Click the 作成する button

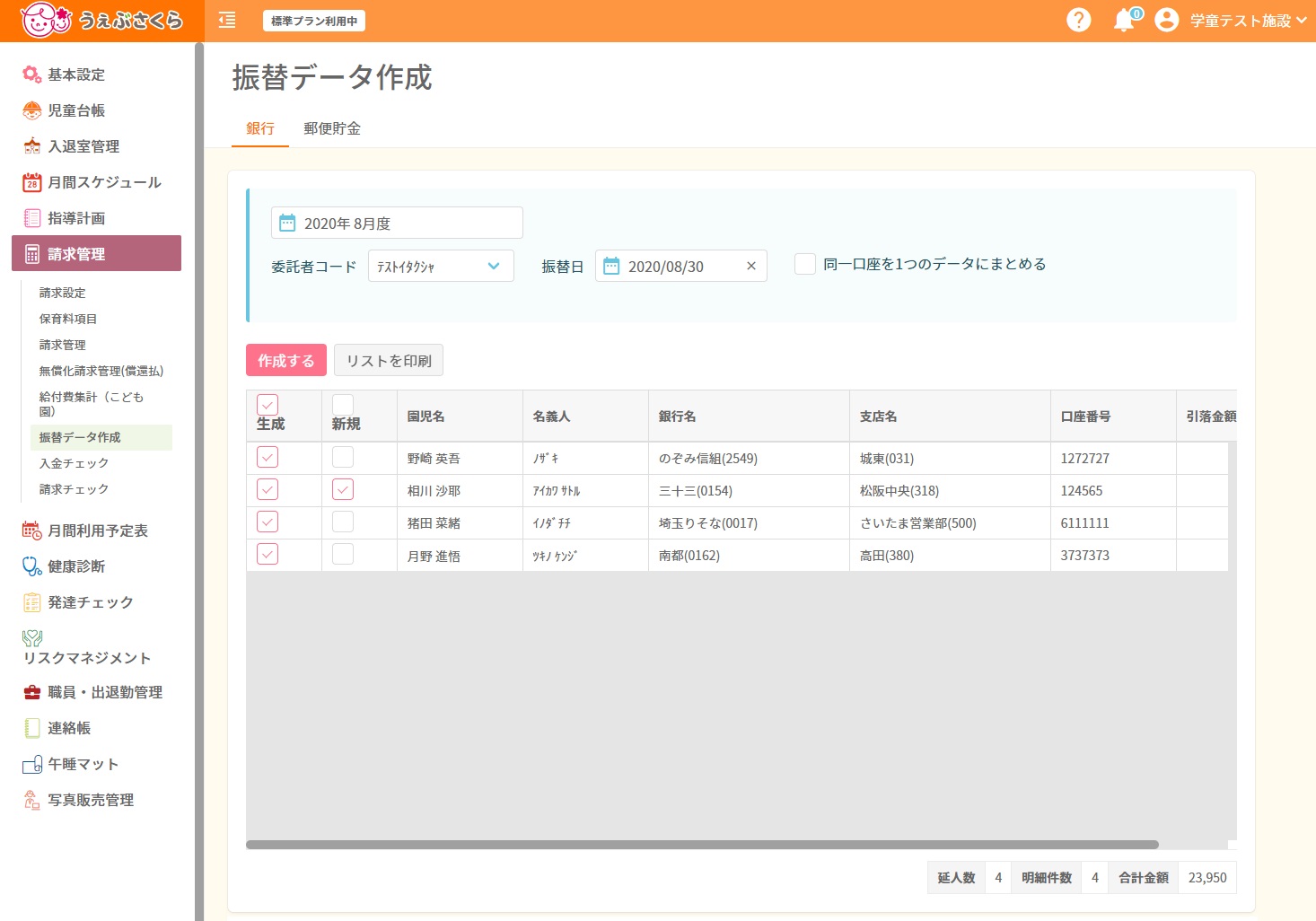pyautogui.click(x=286, y=360)
